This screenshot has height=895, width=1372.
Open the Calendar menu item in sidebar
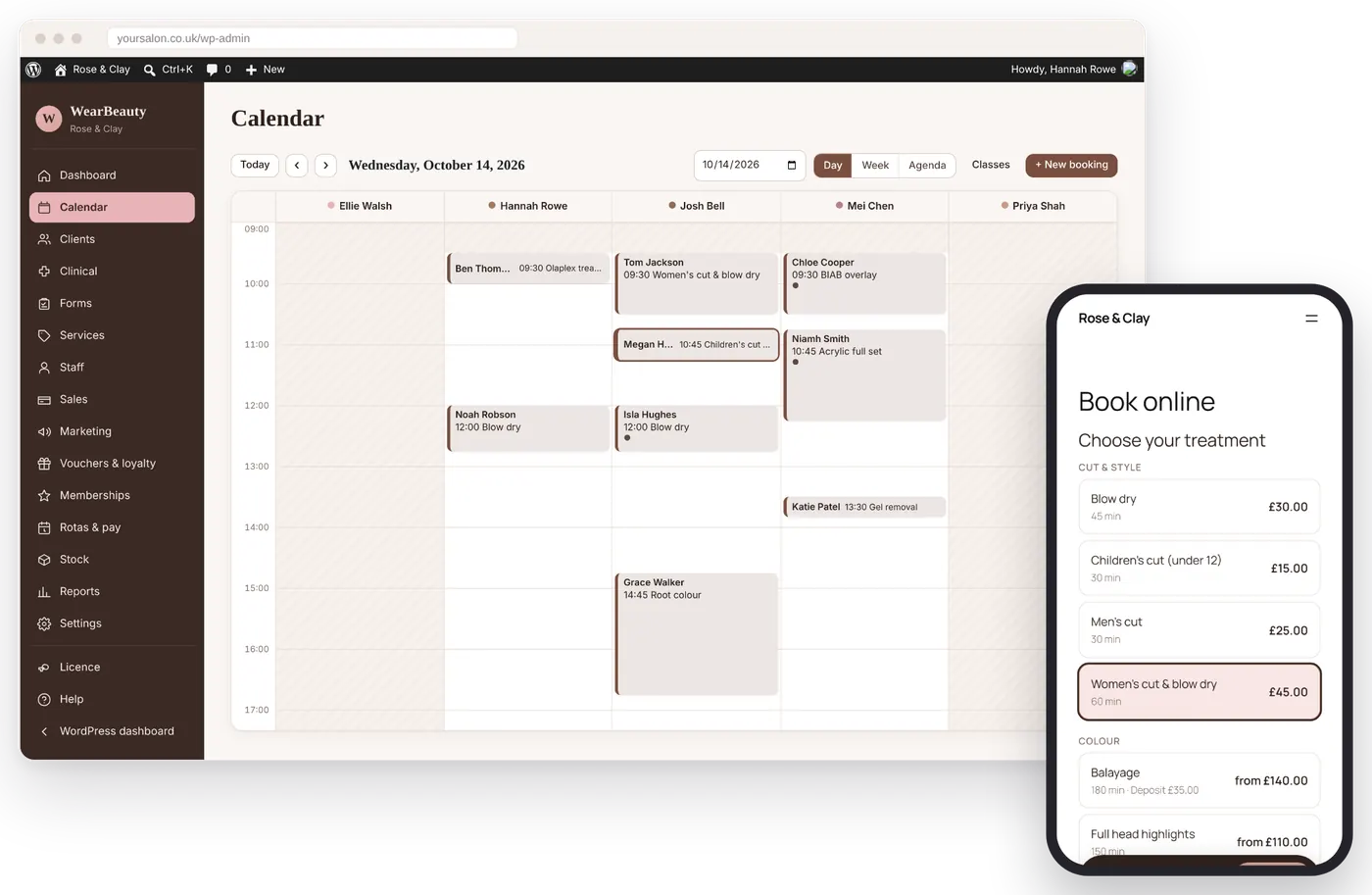point(113,207)
